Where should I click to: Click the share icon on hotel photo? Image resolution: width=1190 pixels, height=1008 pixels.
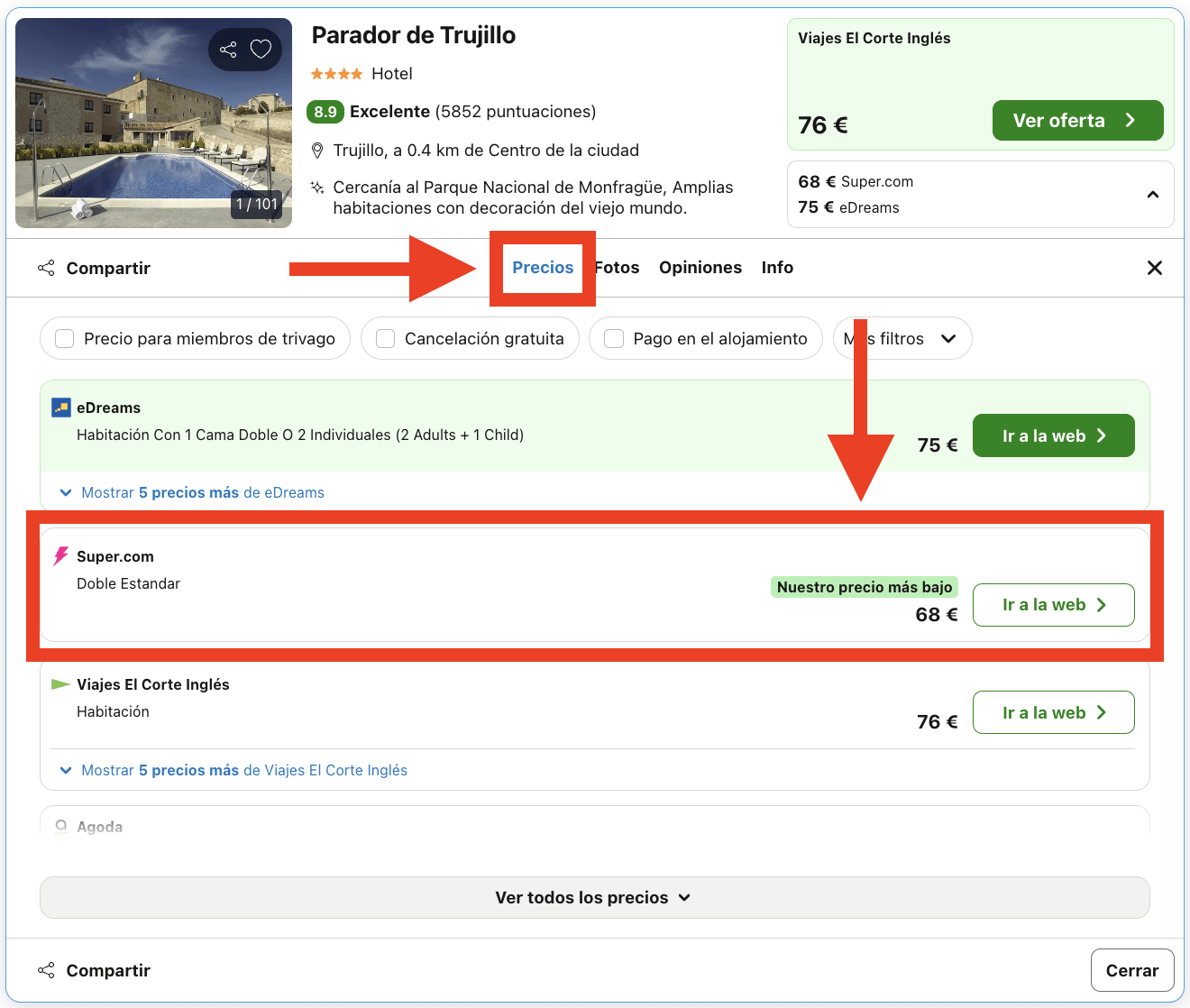click(228, 50)
